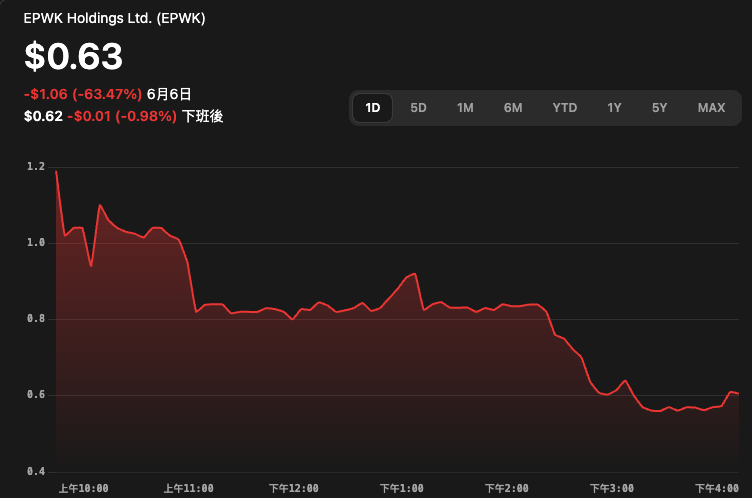Click the 下午3:00 time axis label
752x498 pixels.
pos(611,488)
